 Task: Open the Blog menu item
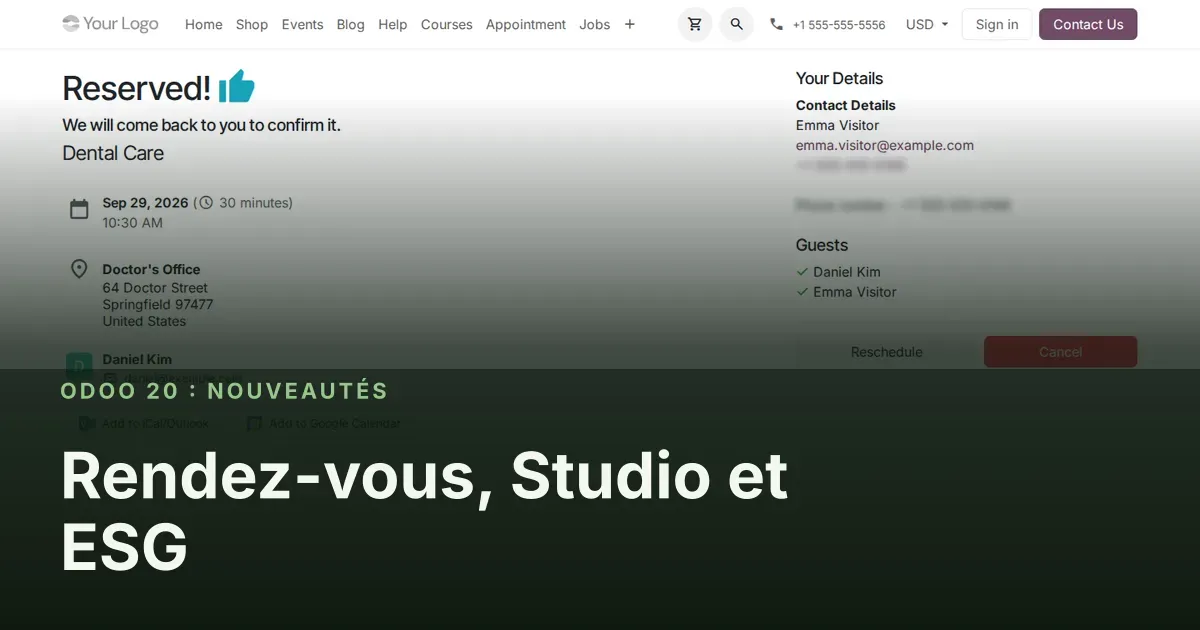351,24
